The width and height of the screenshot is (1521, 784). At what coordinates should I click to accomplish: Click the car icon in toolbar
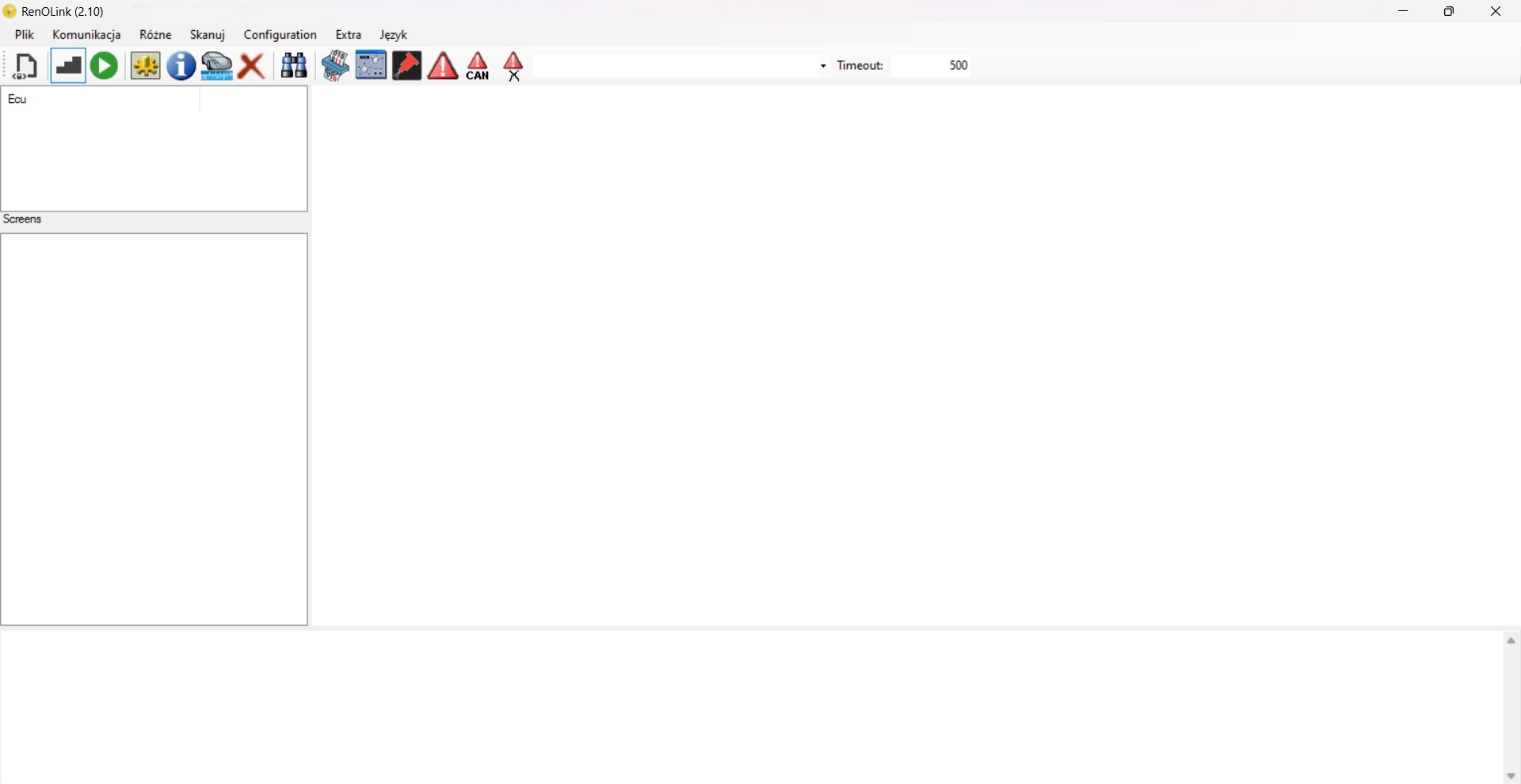pyautogui.click(x=217, y=67)
